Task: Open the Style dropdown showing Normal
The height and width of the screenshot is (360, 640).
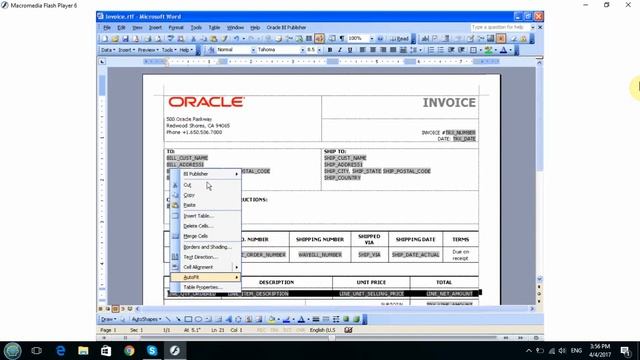Action: click(x=253, y=50)
